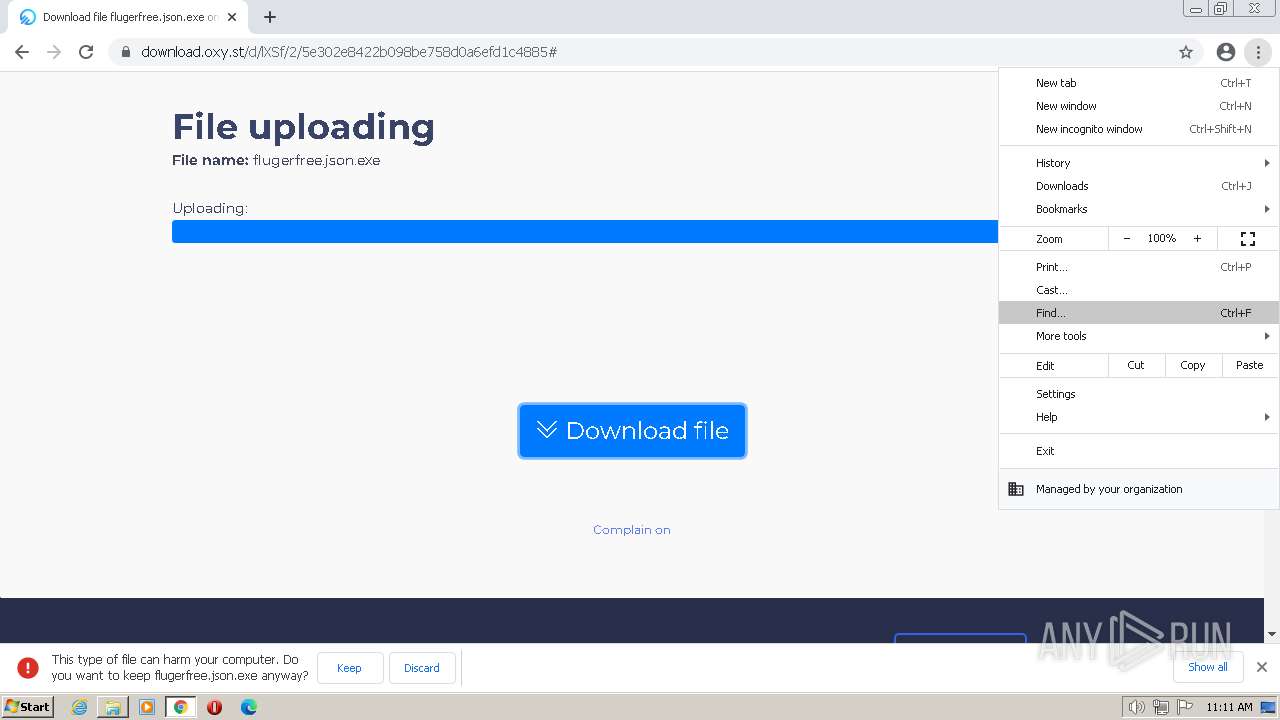
Task: Open Edge icon in taskbar
Action: click(x=249, y=707)
